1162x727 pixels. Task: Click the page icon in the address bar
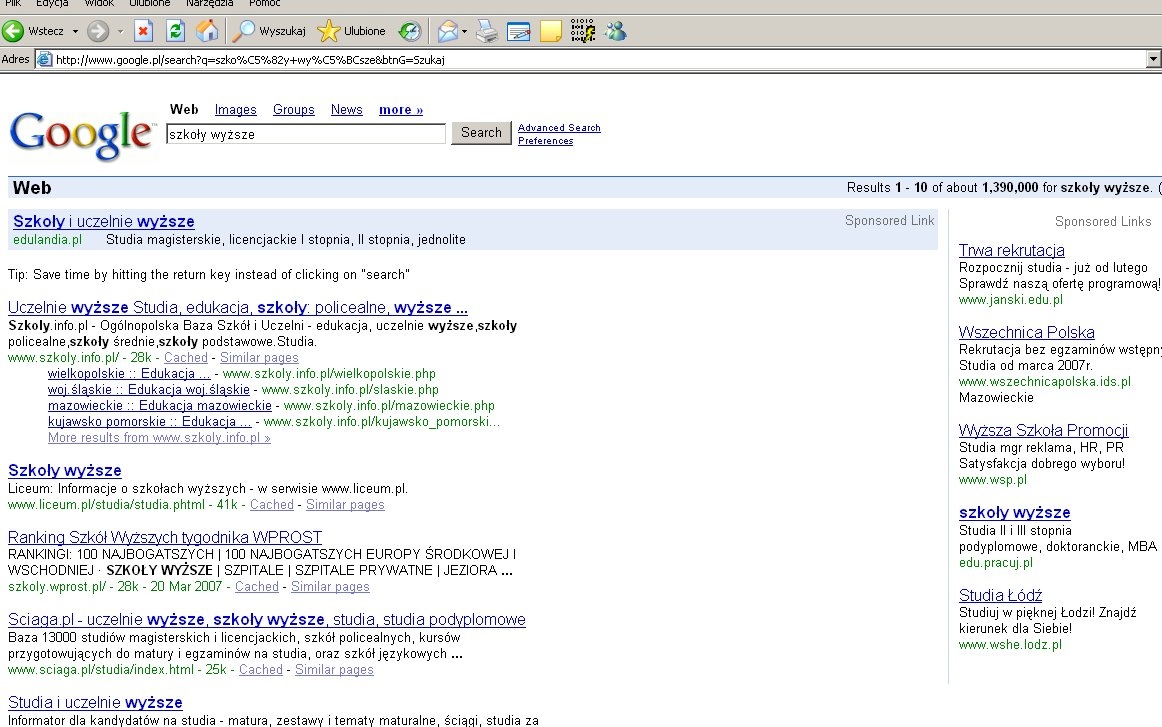coord(44,59)
